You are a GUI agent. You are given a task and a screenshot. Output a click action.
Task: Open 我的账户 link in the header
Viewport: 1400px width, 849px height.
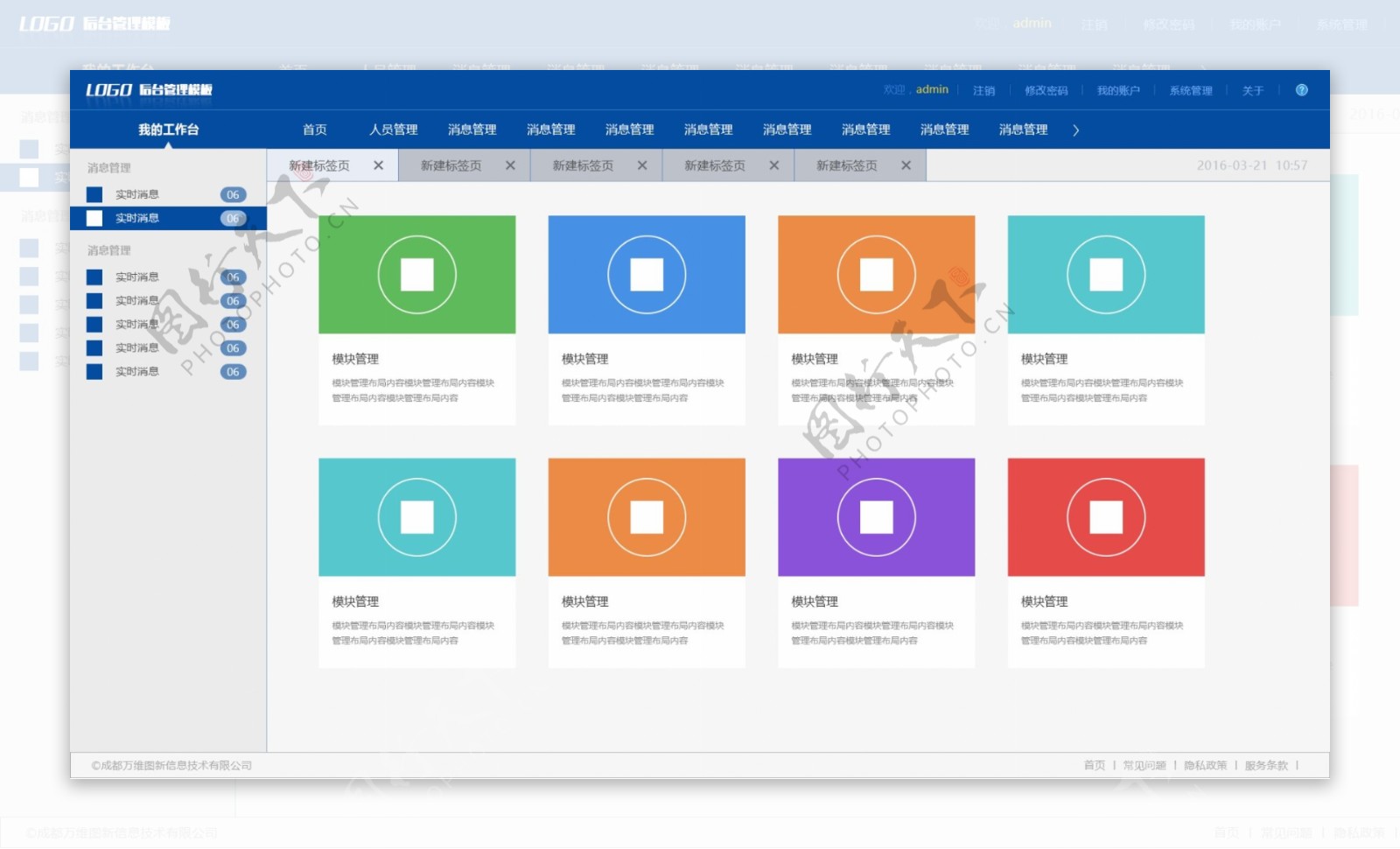[x=1118, y=90]
